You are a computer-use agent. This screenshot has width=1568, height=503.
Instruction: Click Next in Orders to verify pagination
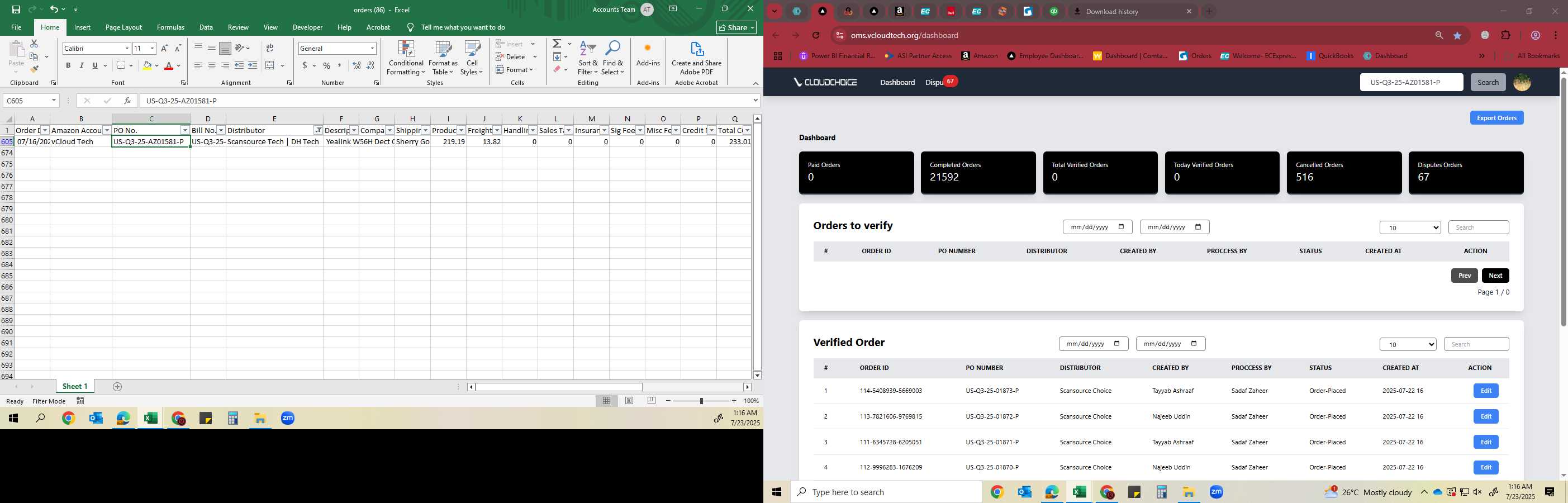[1495, 276]
